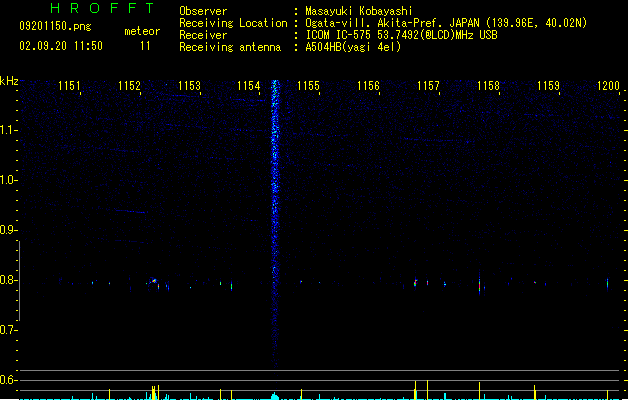
Task: Click the 0.7 frequency axis label
Action: [x=8, y=330]
